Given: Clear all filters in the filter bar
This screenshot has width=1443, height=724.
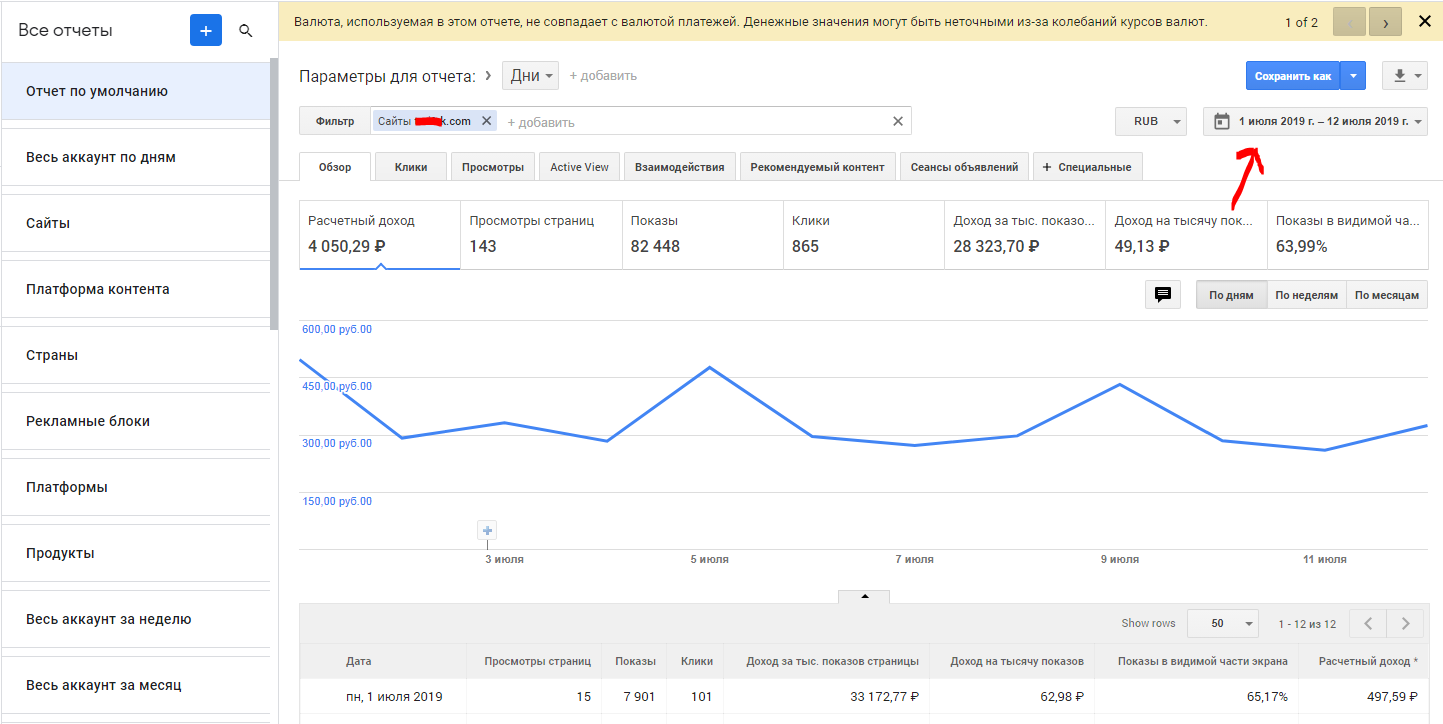Looking at the screenshot, I should coord(897,121).
